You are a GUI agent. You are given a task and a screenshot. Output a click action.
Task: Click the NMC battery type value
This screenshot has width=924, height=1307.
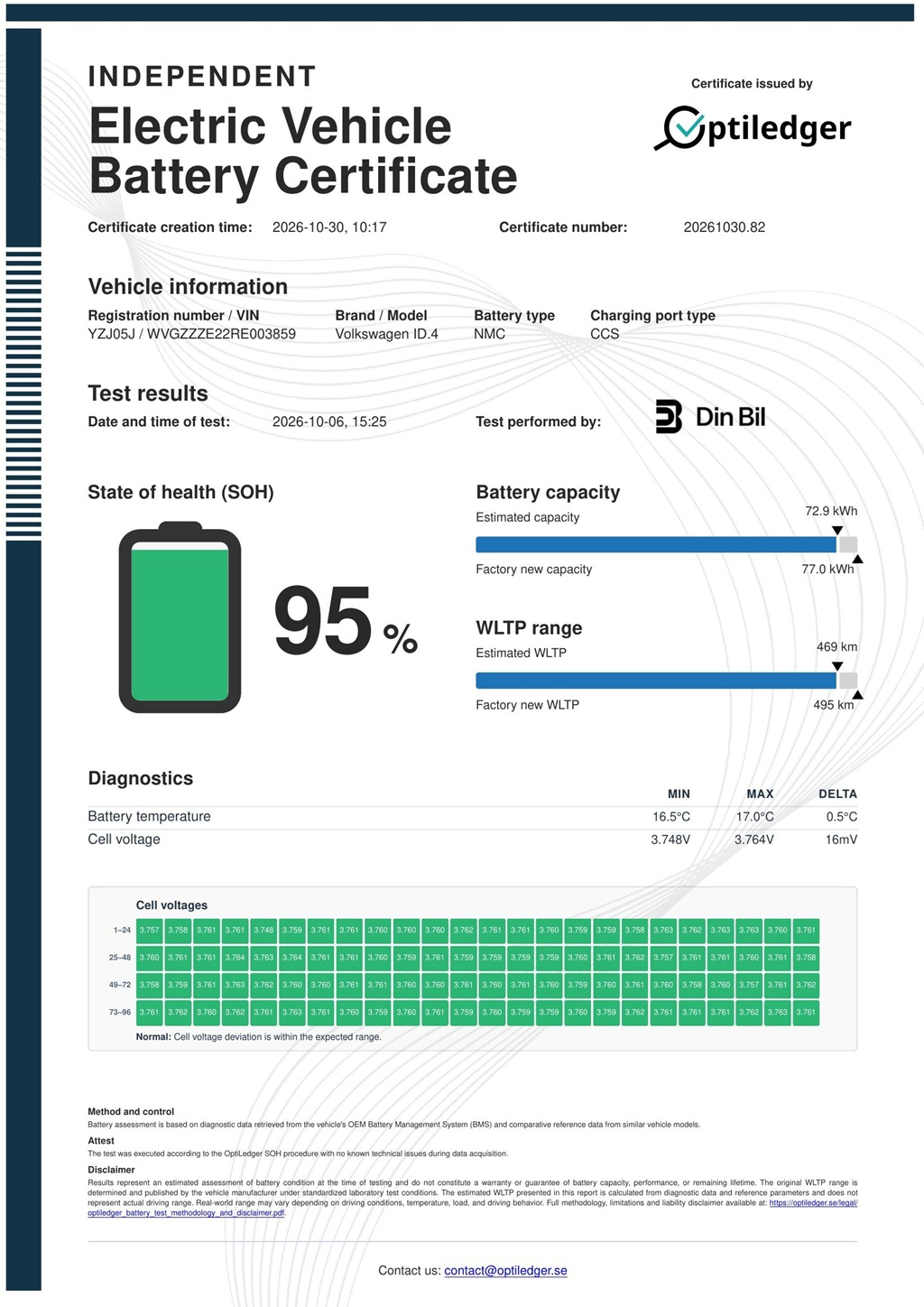coord(489,334)
